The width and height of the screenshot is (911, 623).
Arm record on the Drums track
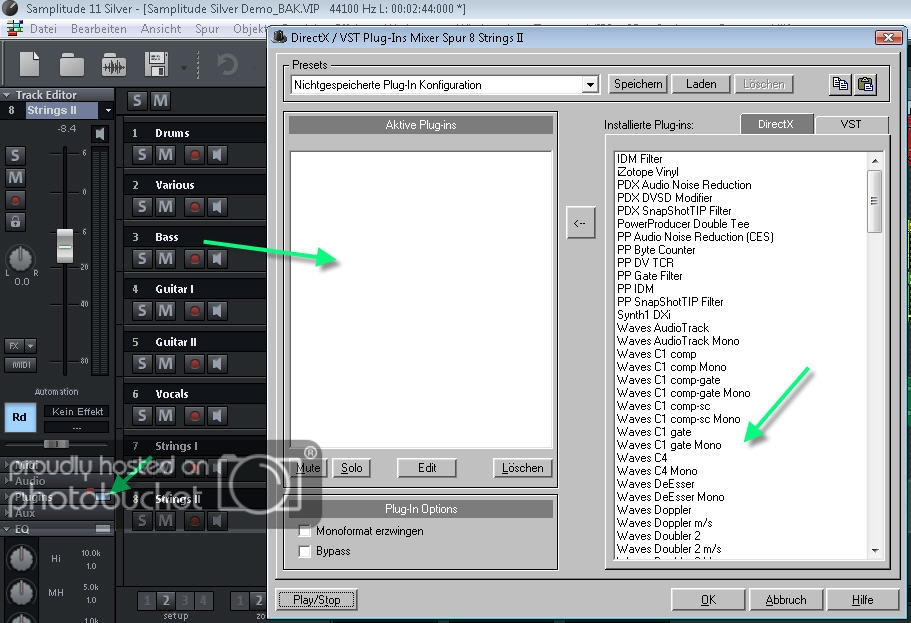(x=195, y=155)
